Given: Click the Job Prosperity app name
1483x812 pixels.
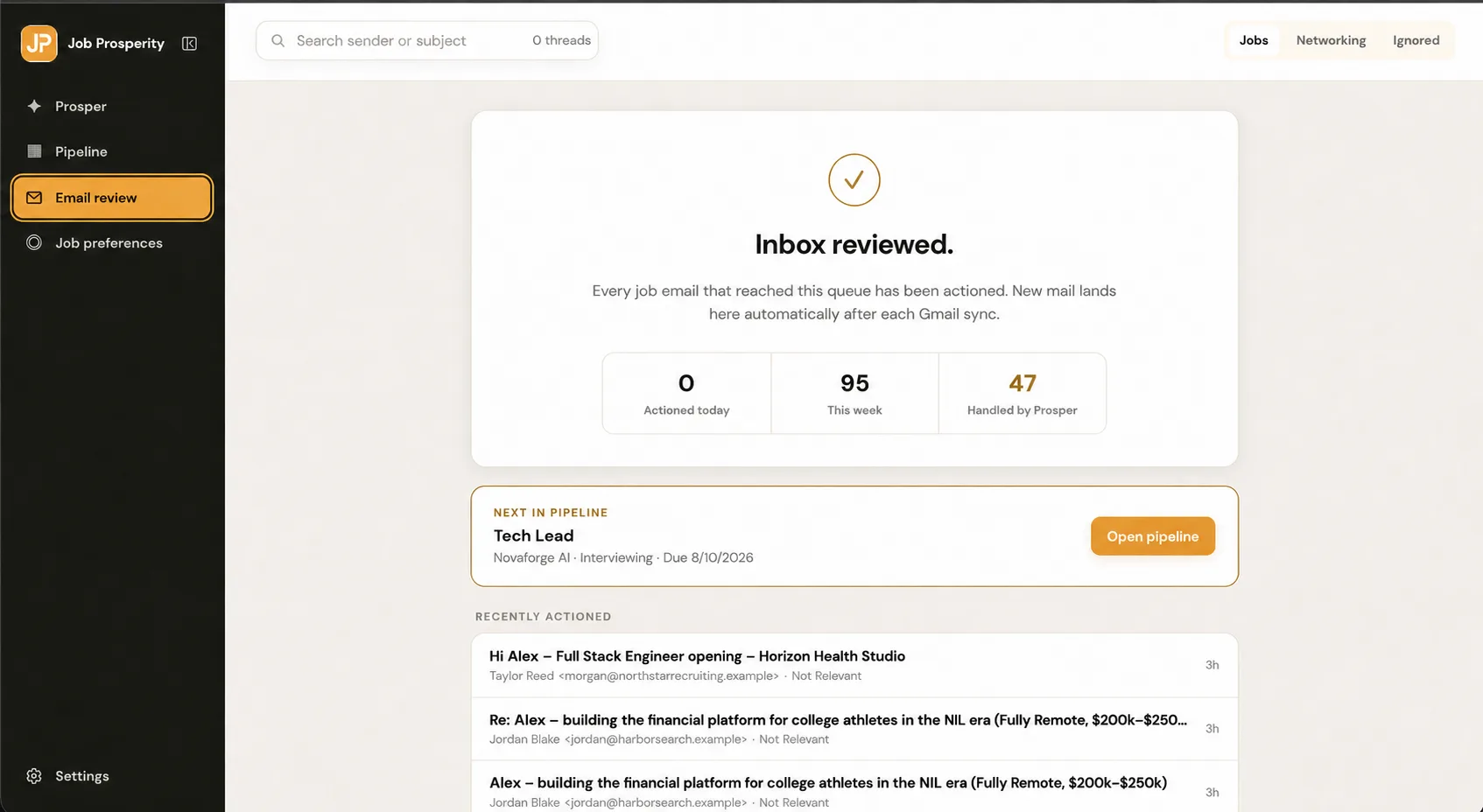Looking at the screenshot, I should pos(116,44).
